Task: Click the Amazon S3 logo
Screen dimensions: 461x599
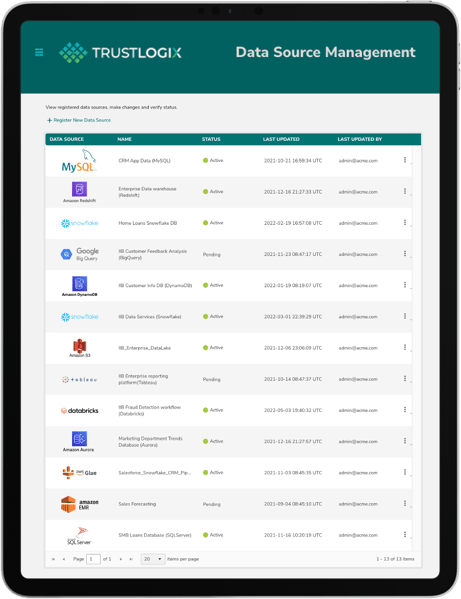Action: (79, 348)
